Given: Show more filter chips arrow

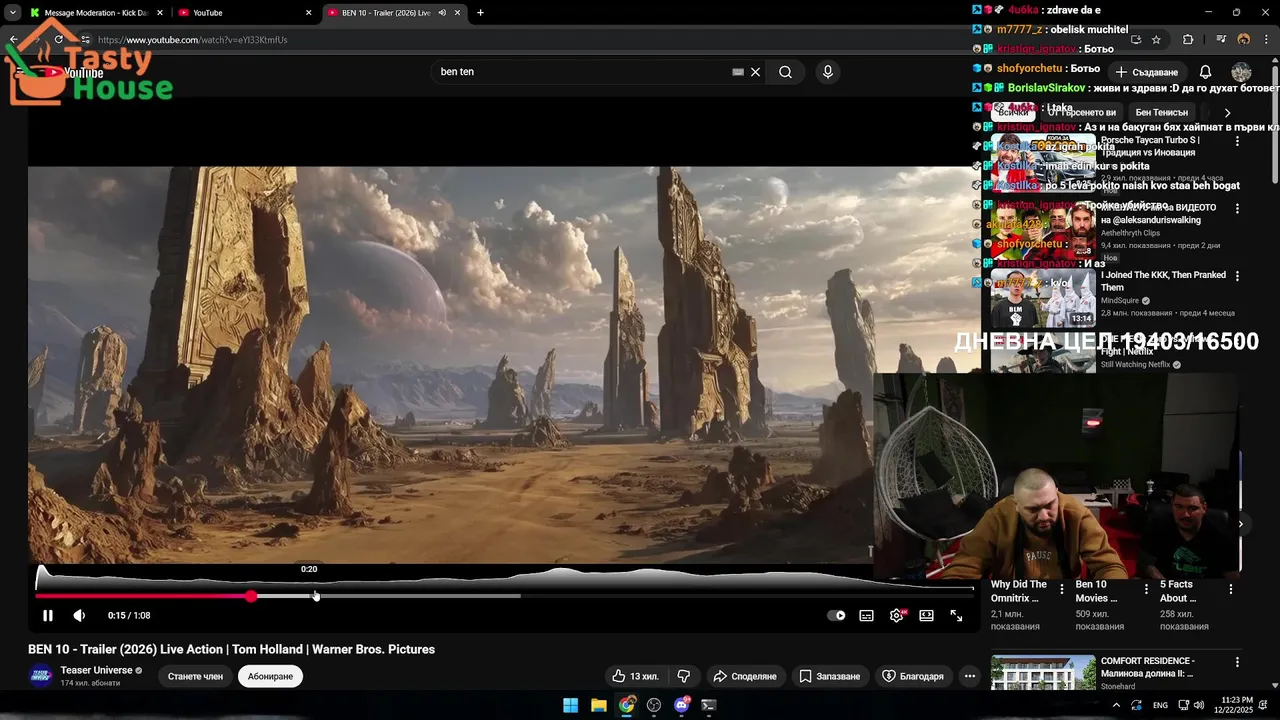Looking at the screenshot, I should (x=1227, y=113).
